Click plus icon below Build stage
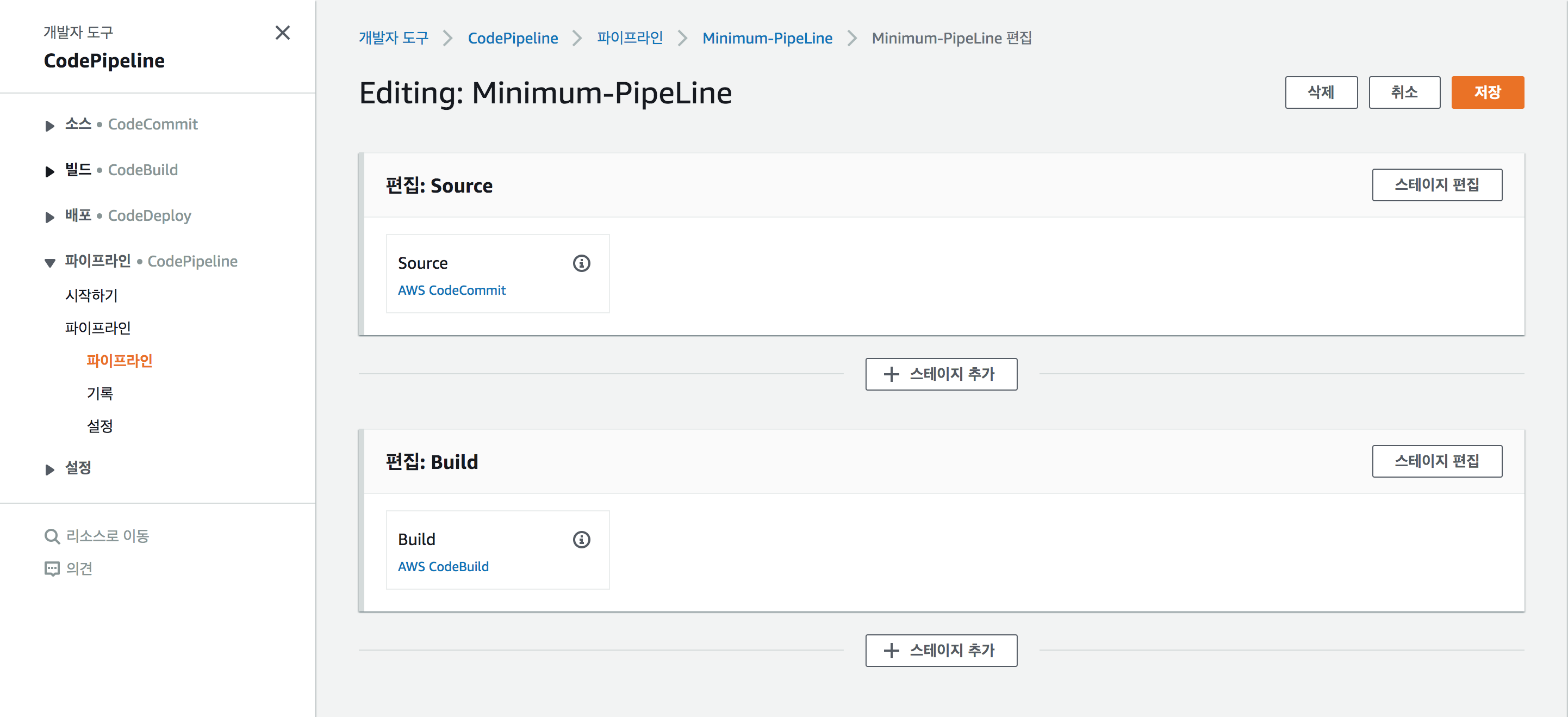The height and width of the screenshot is (717, 1568). pos(891,650)
